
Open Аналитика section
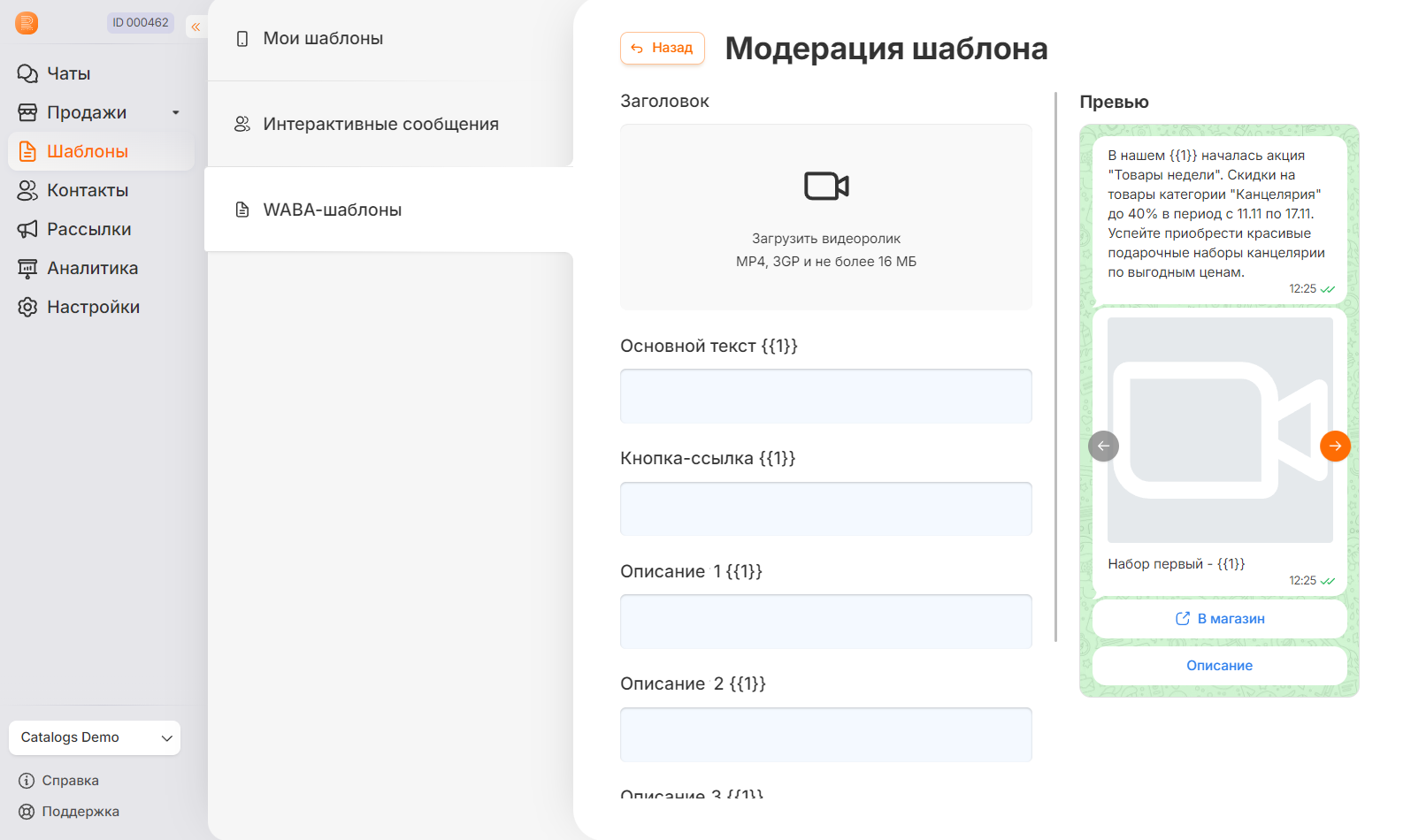coord(101,268)
